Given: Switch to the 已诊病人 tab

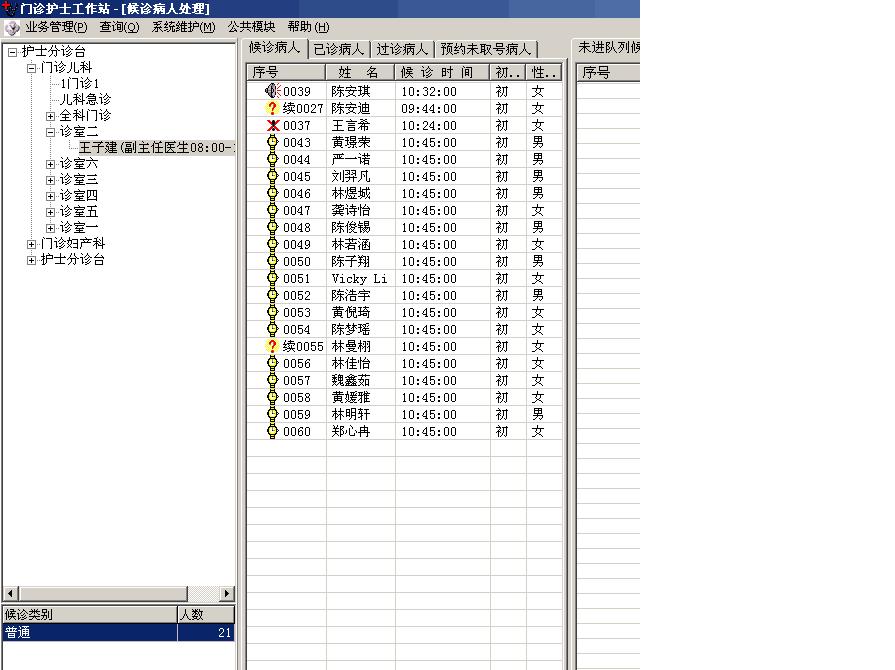Looking at the screenshot, I should (x=339, y=50).
